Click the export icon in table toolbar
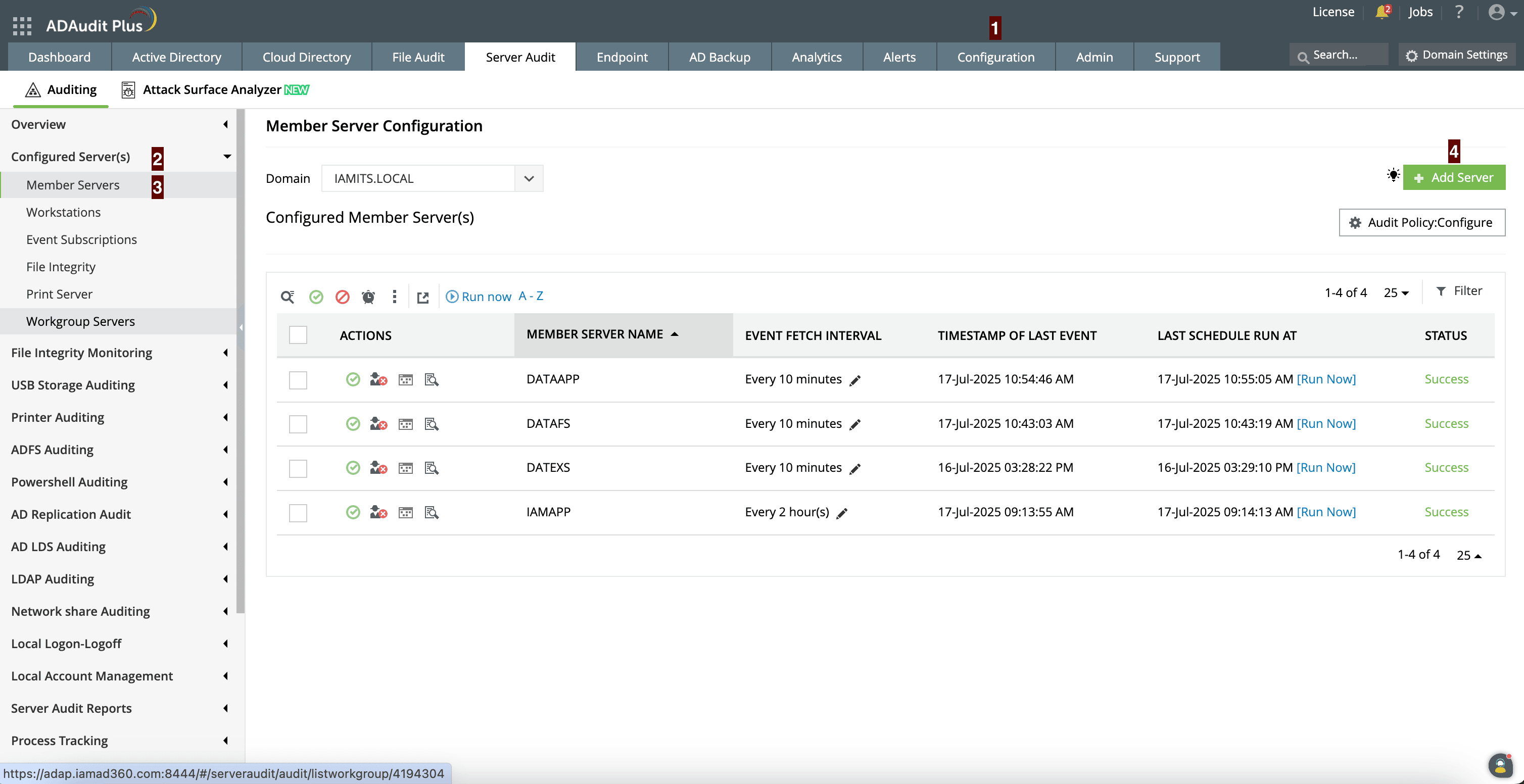Screen dimensions: 1524x784 422,298
